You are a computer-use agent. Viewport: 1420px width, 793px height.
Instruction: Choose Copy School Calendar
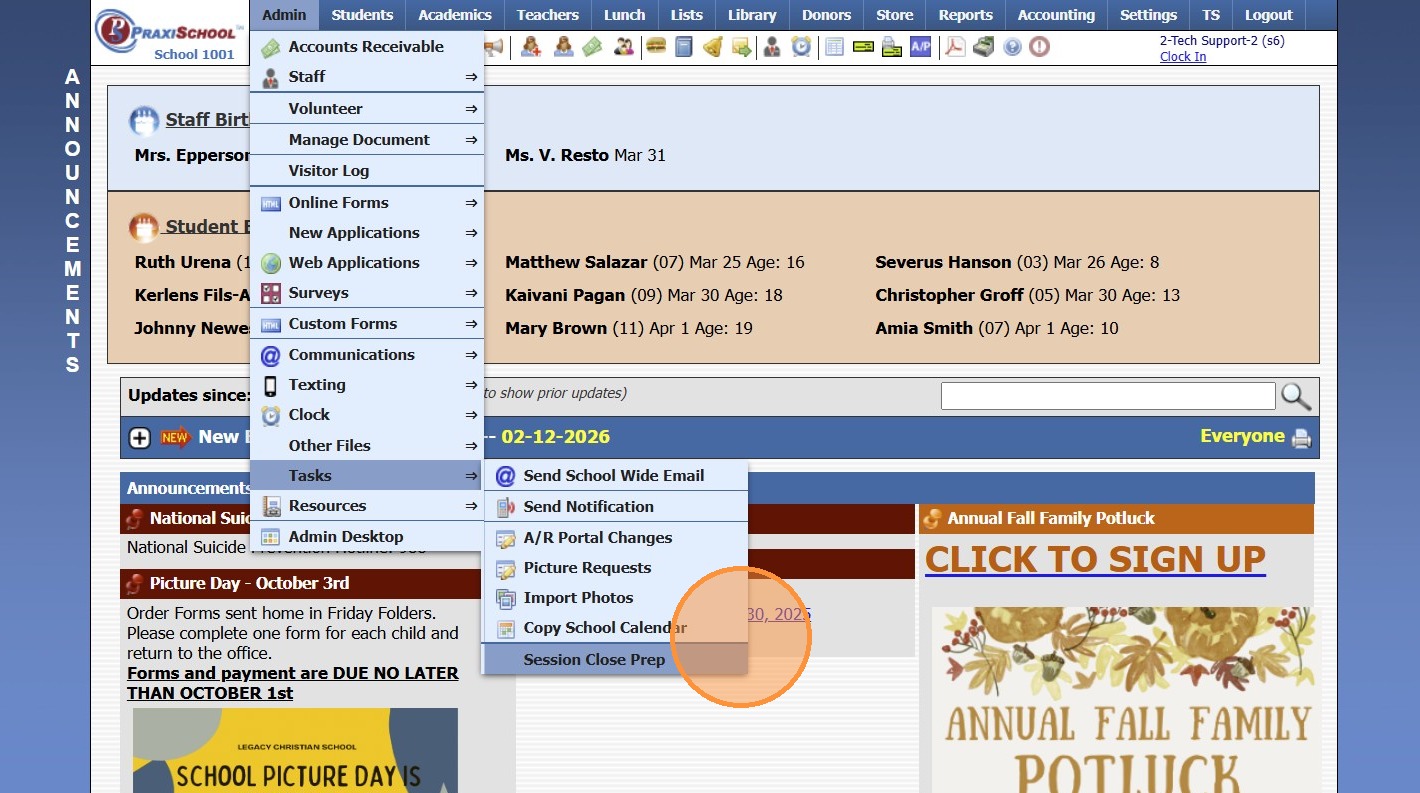pos(616,628)
